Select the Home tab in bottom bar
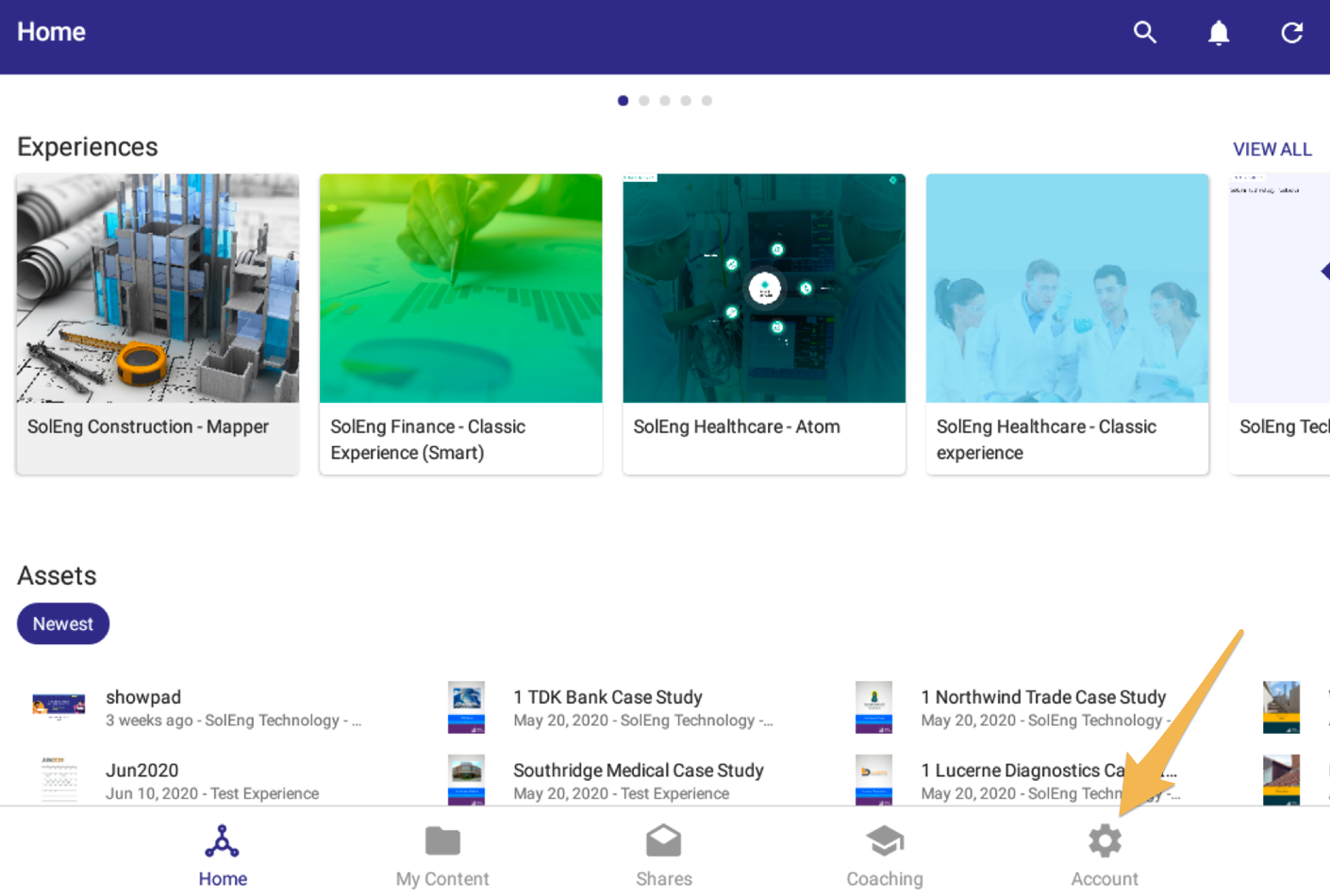The image size is (1330, 896). [x=223, y=854]
